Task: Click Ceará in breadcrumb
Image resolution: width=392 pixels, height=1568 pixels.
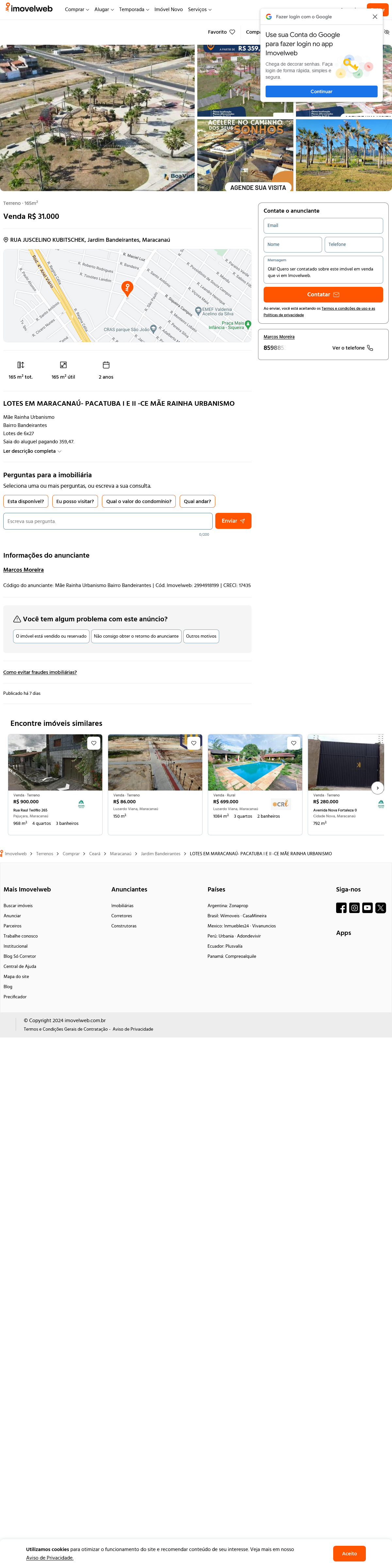Action: [95, 853]
